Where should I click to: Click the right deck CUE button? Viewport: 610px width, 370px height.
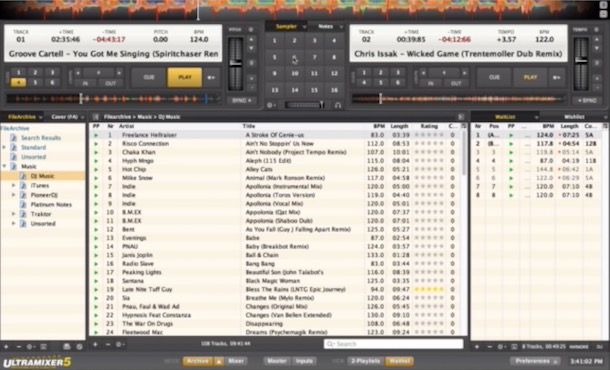(x=494, y=77)
